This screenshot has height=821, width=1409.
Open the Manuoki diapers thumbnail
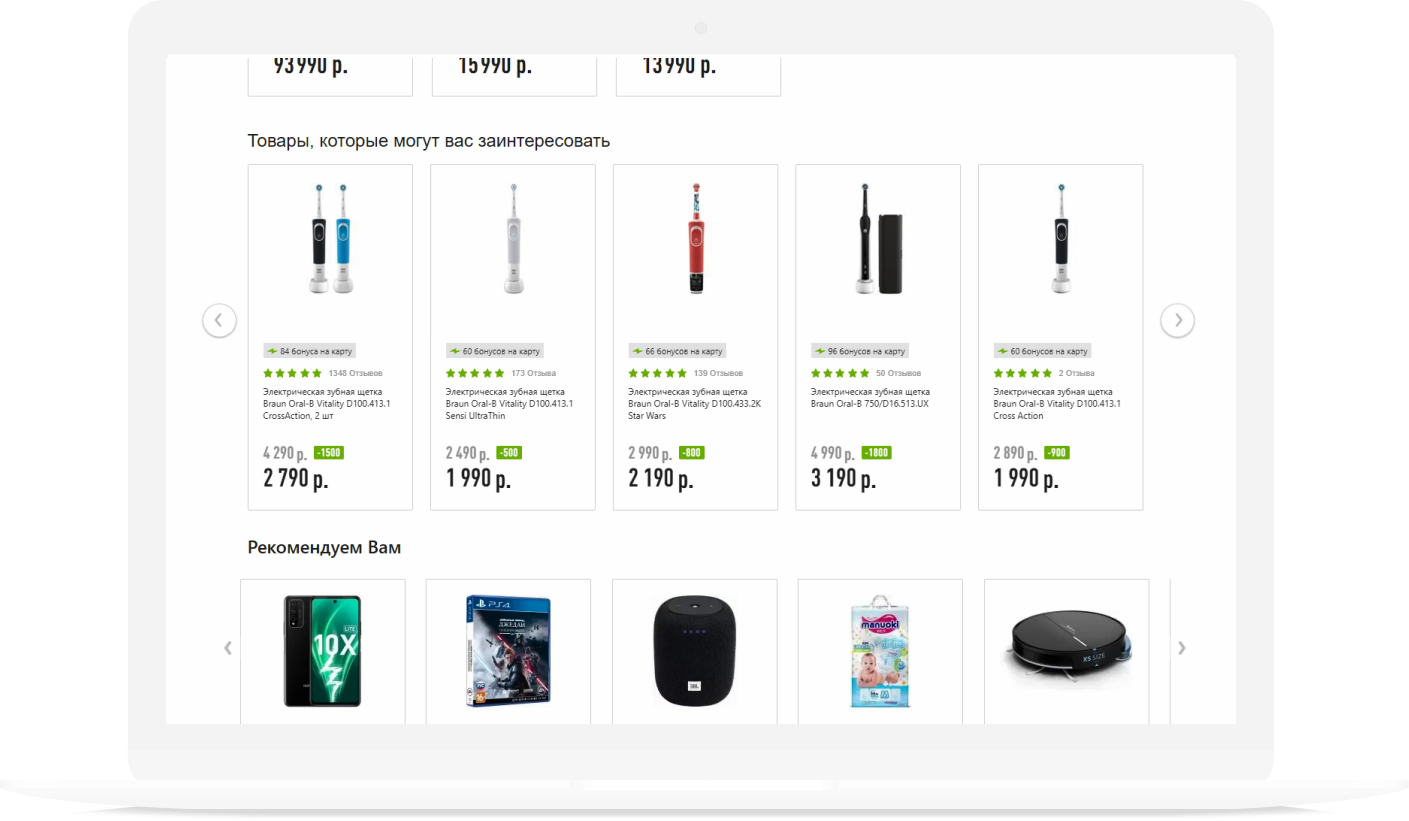pyautogui.click(x=880, y=651)
